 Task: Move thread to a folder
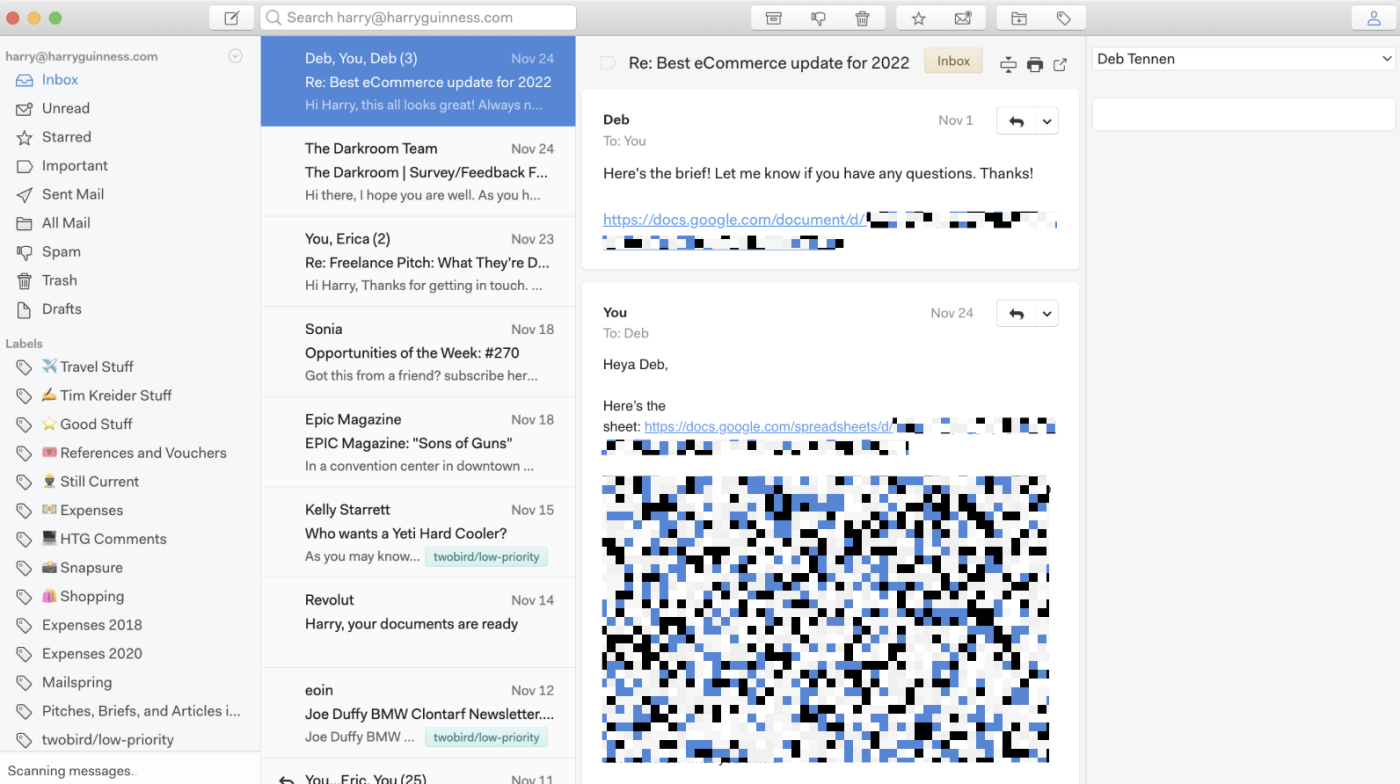click(1019, 18)
